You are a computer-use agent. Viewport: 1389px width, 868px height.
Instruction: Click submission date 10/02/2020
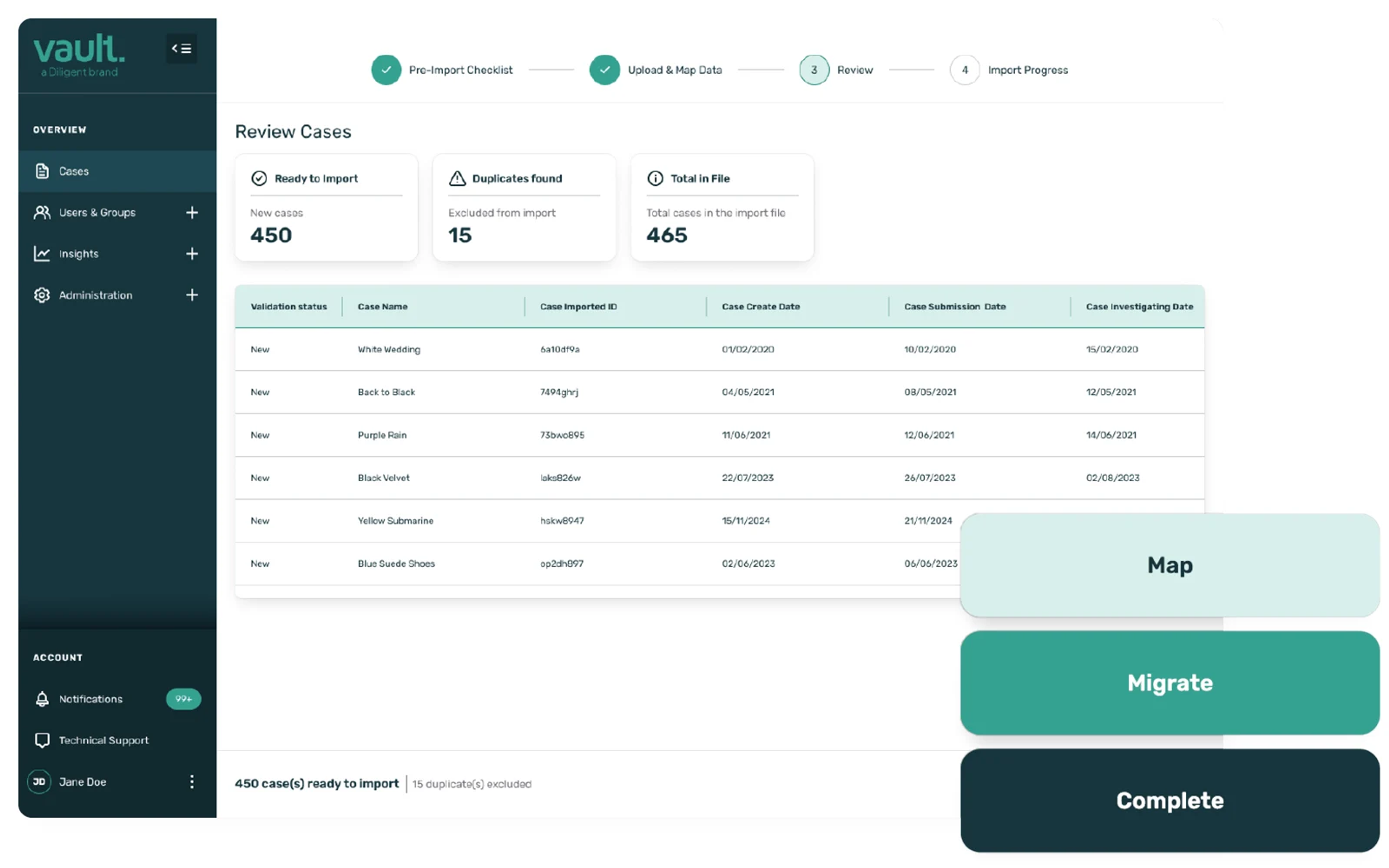pyautogui.click(x=930, y=349)
